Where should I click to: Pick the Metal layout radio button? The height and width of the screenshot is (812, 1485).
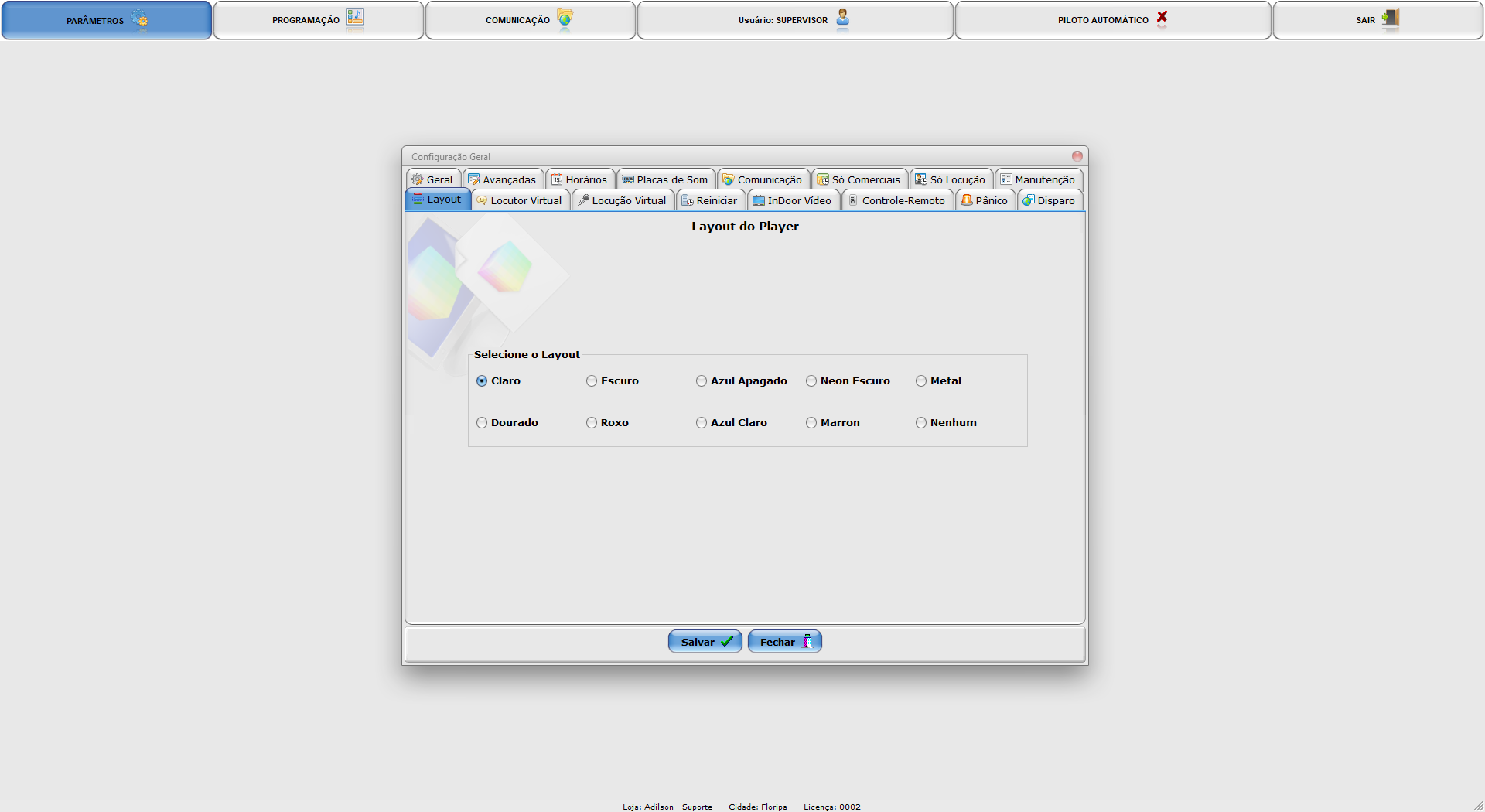[921, 380]
